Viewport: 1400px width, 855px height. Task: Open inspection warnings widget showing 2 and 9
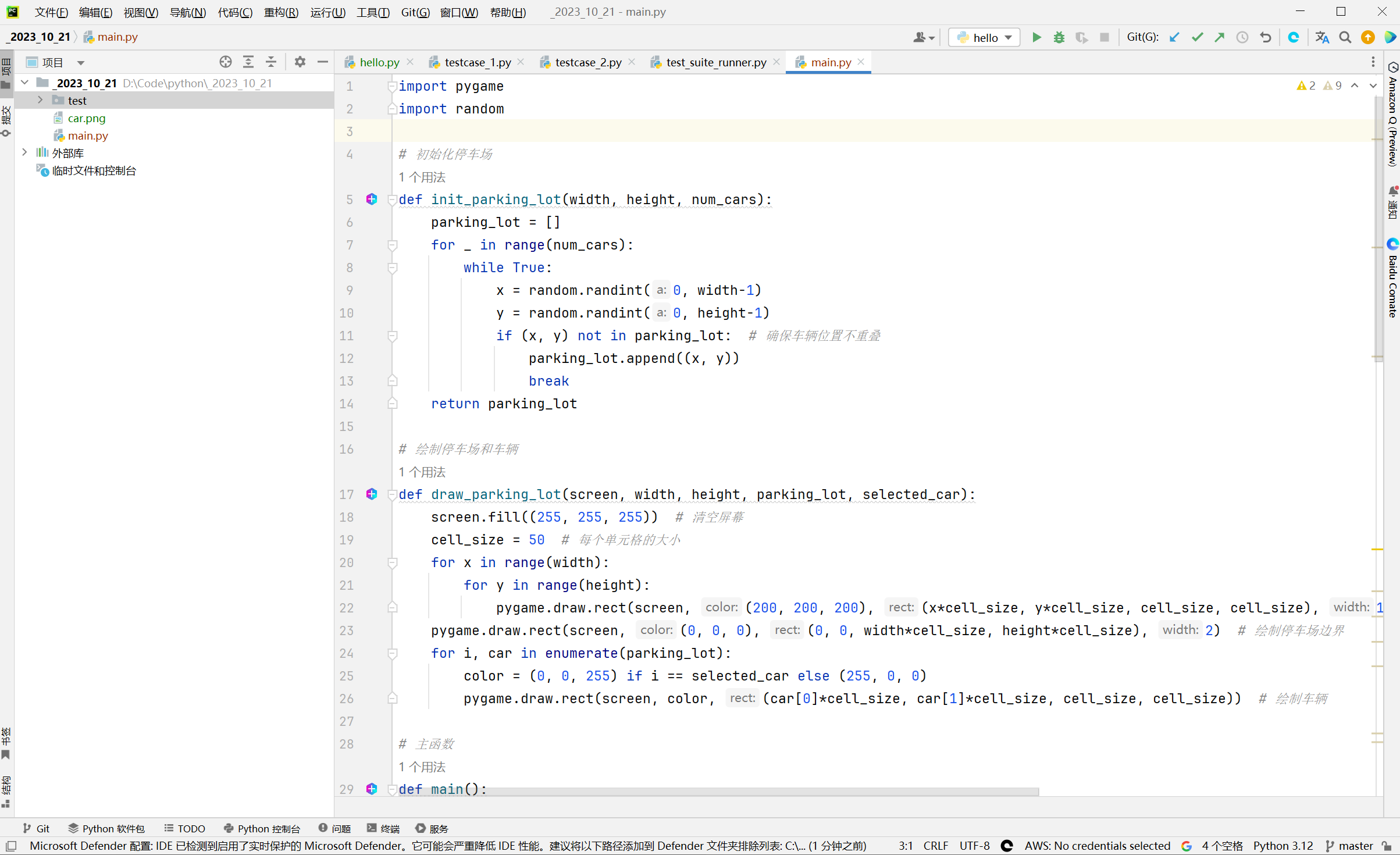[x=1319, y=85]
